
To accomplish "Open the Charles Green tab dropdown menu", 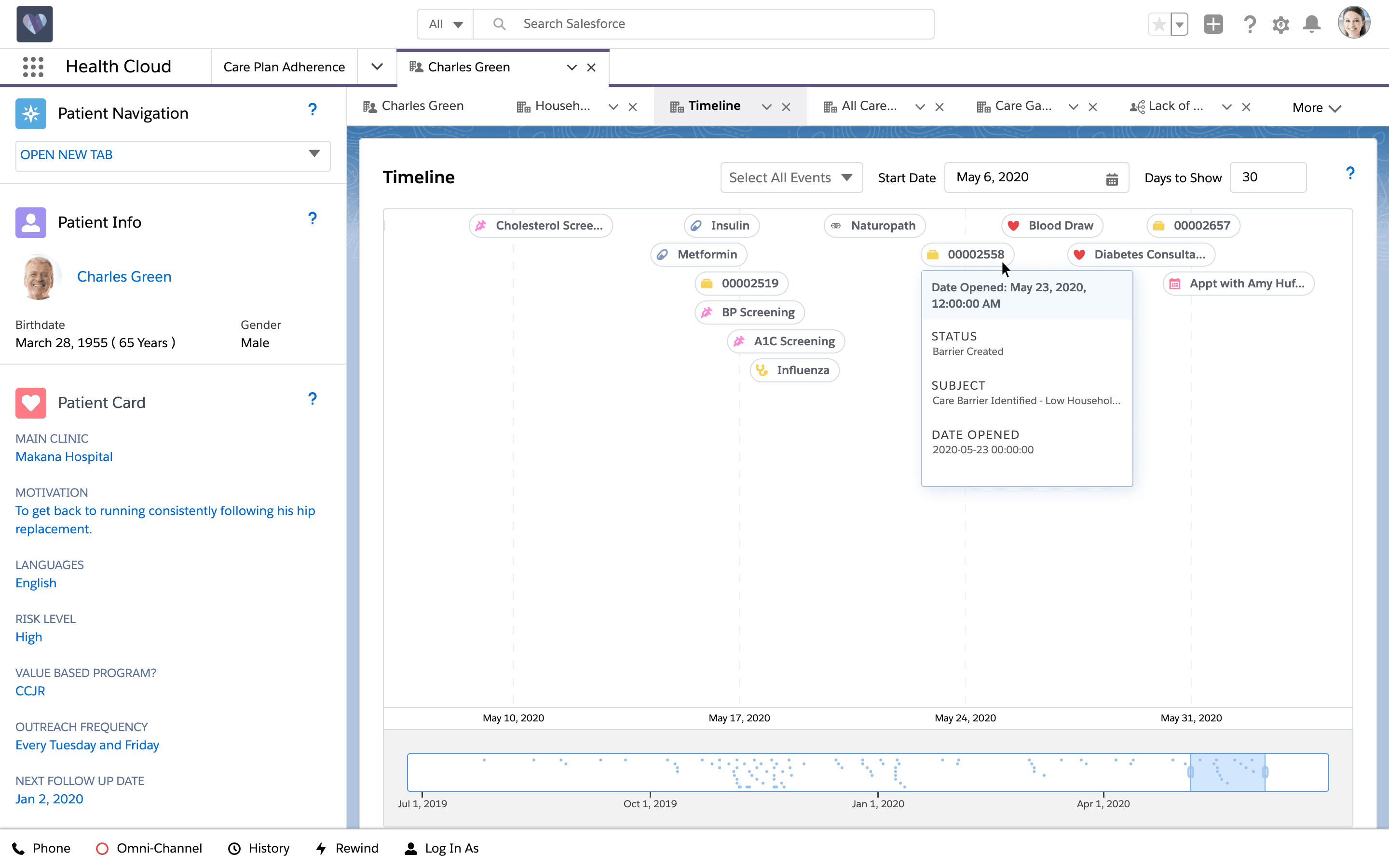I will 572,67.
